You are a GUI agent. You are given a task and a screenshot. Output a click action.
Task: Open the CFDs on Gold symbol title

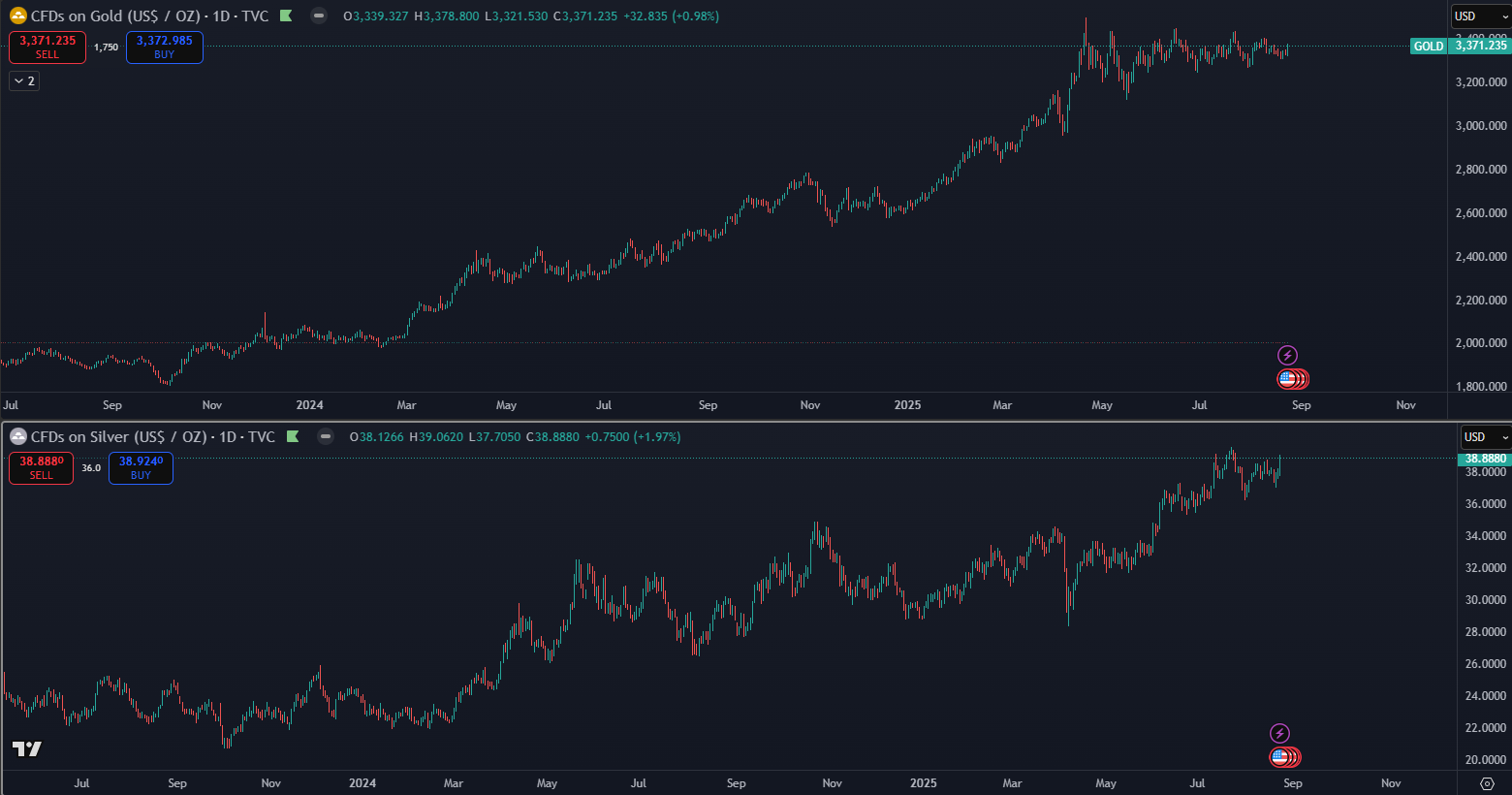click(149, 16)
